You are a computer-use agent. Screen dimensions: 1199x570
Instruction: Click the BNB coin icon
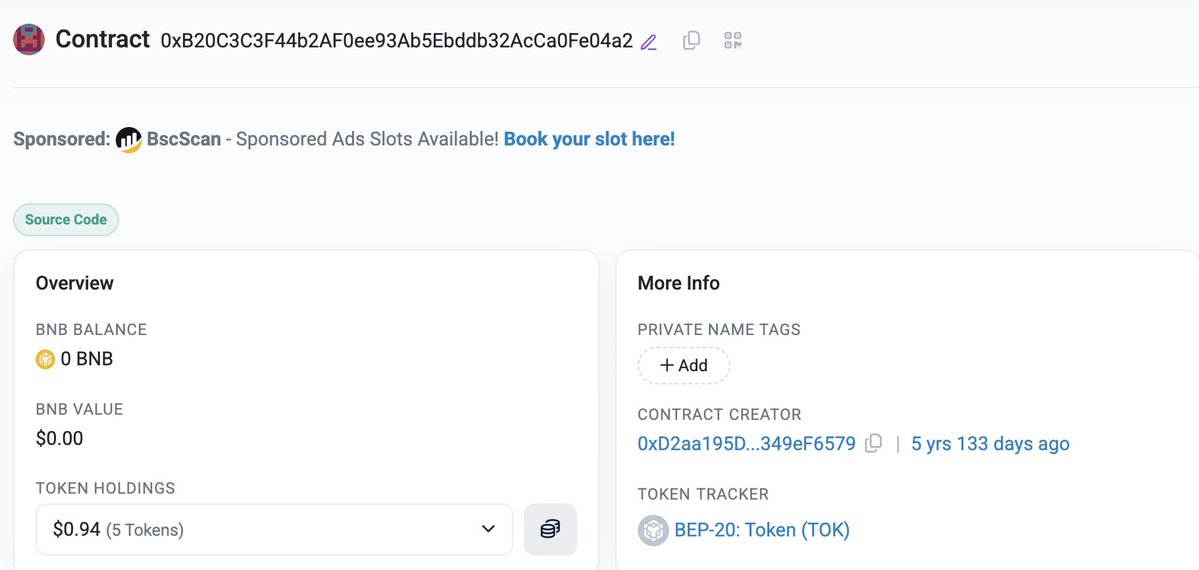(x=45, y=359)
